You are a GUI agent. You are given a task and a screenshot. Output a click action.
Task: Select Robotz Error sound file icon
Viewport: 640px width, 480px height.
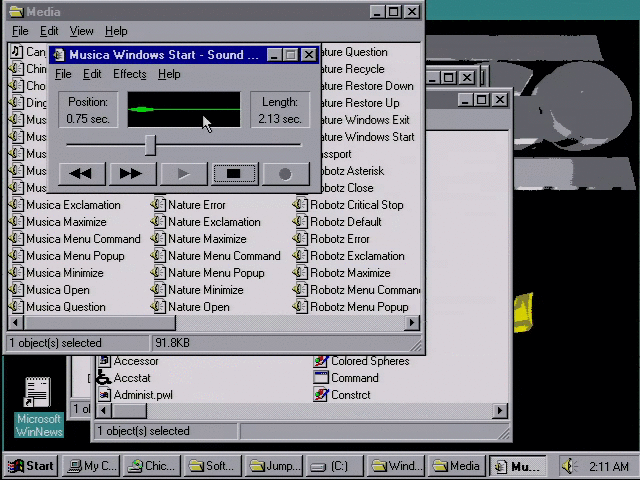[x=300, y=239]
